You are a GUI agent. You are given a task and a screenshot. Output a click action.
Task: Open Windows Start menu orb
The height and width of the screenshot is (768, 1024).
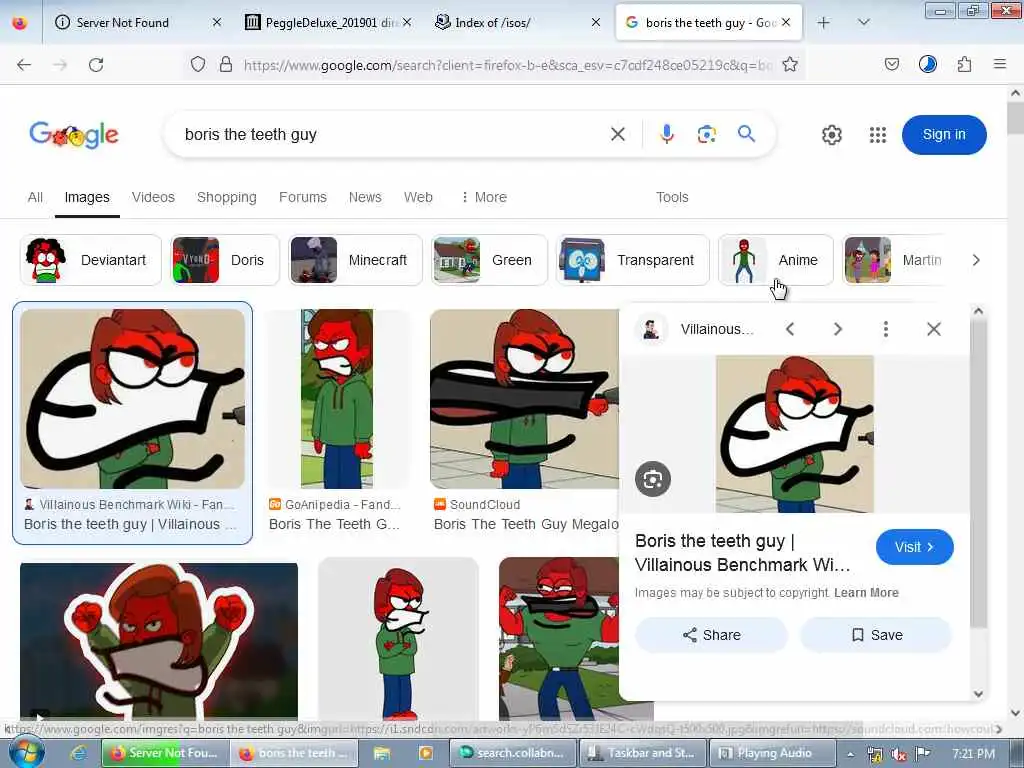coord(25,752)
